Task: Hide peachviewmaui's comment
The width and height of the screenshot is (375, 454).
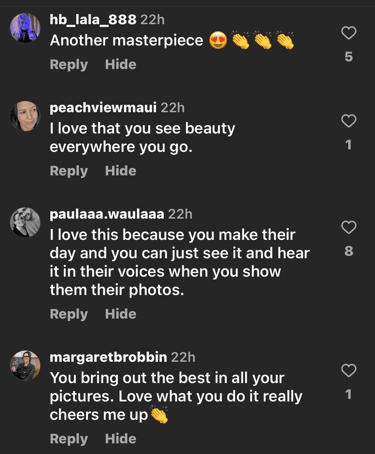Action: coord(121,171)
